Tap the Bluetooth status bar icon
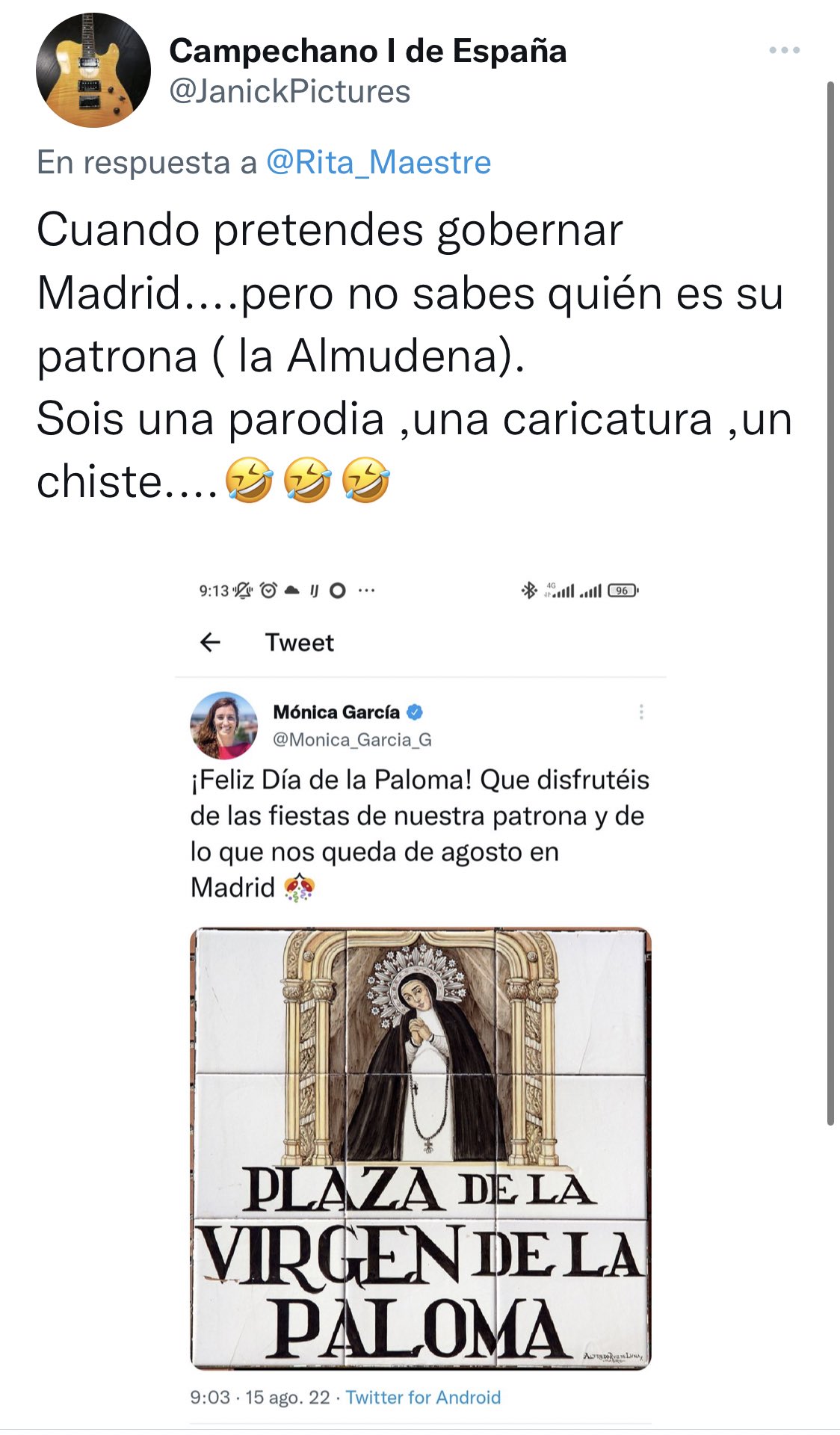 529,590
